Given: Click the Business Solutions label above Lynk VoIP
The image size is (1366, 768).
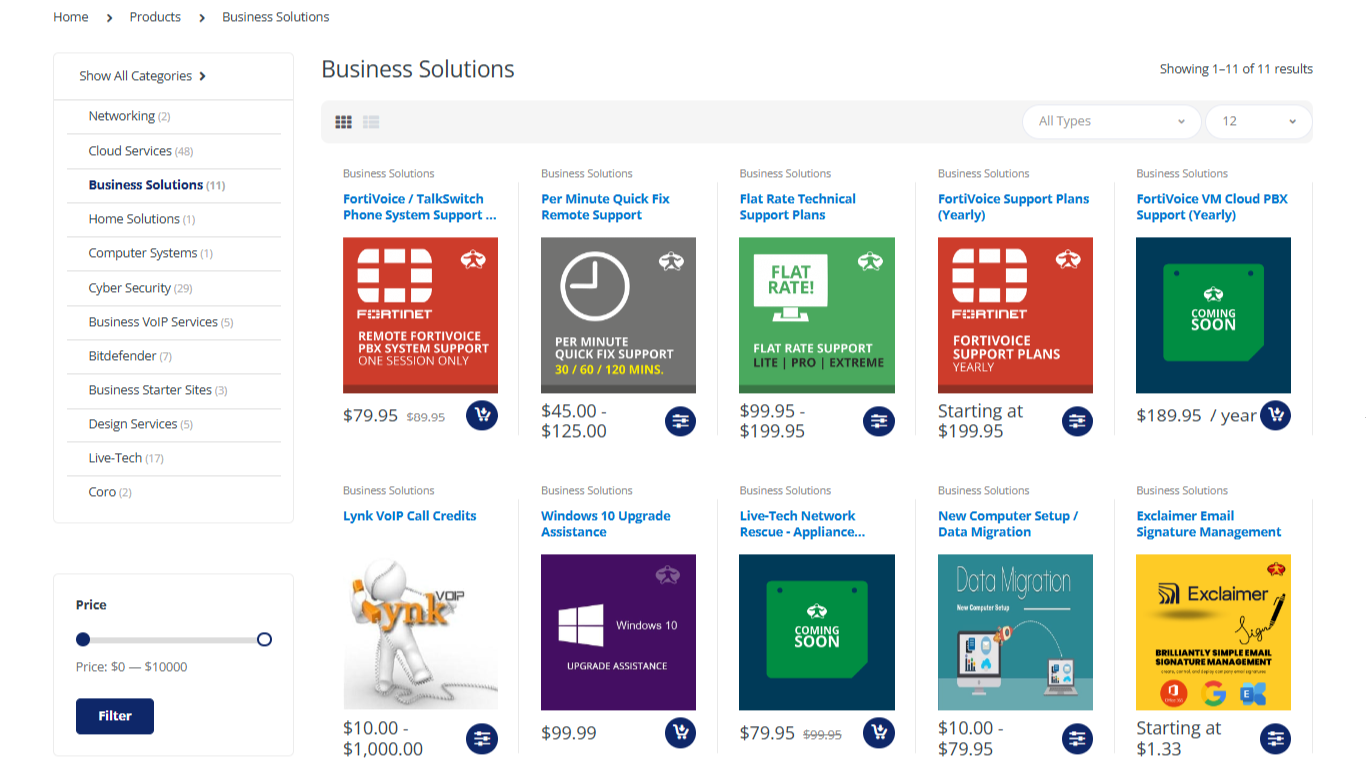Looking at the screenshot, I should [x=389, y=491].
